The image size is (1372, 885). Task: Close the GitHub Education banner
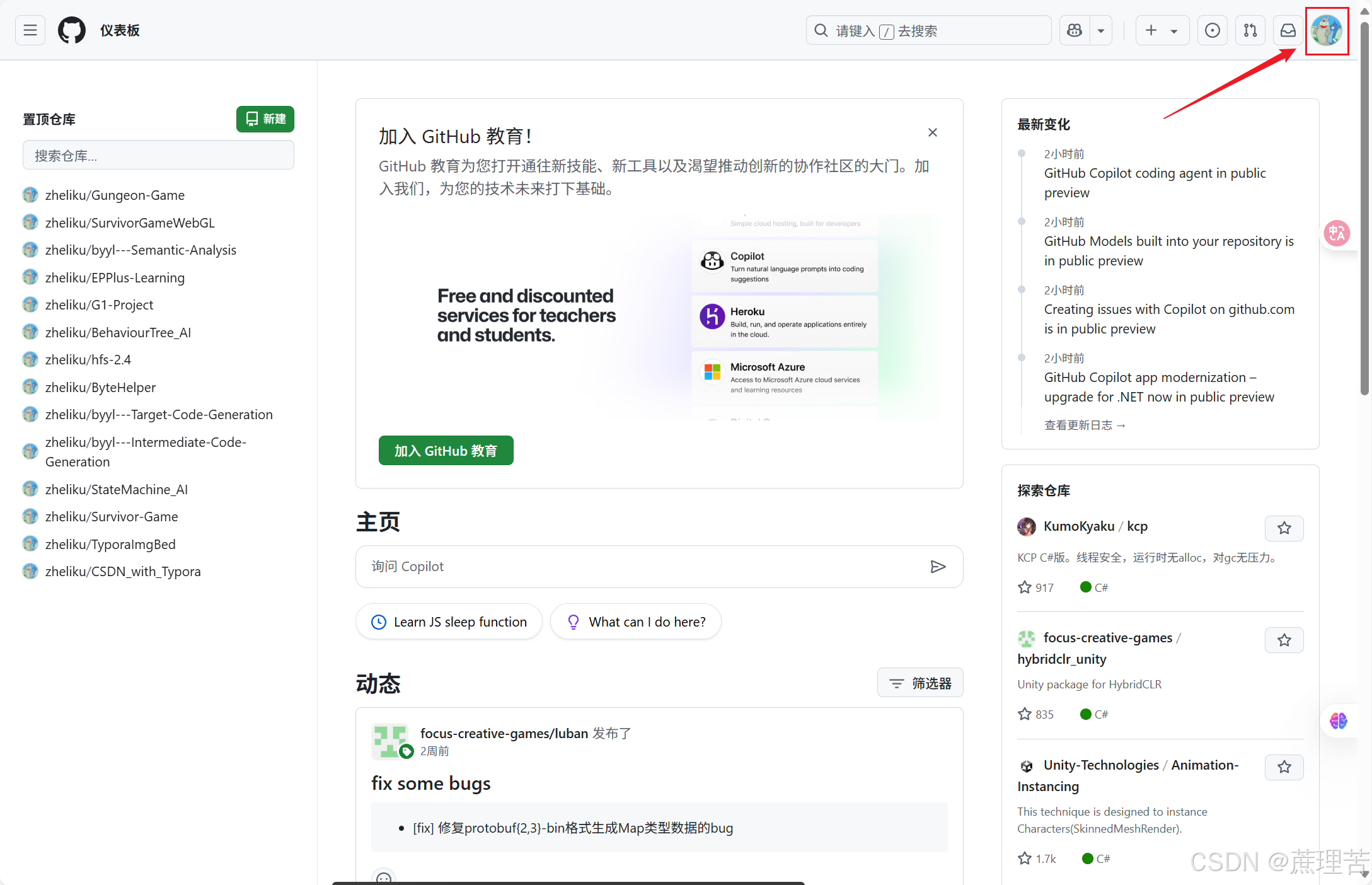click(932, 132)
